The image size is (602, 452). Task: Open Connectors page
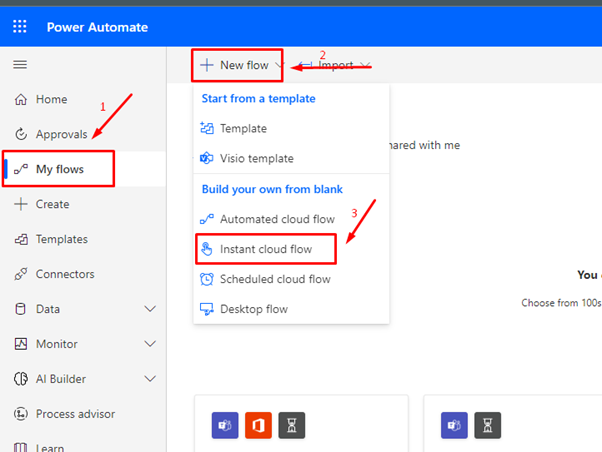65,274
